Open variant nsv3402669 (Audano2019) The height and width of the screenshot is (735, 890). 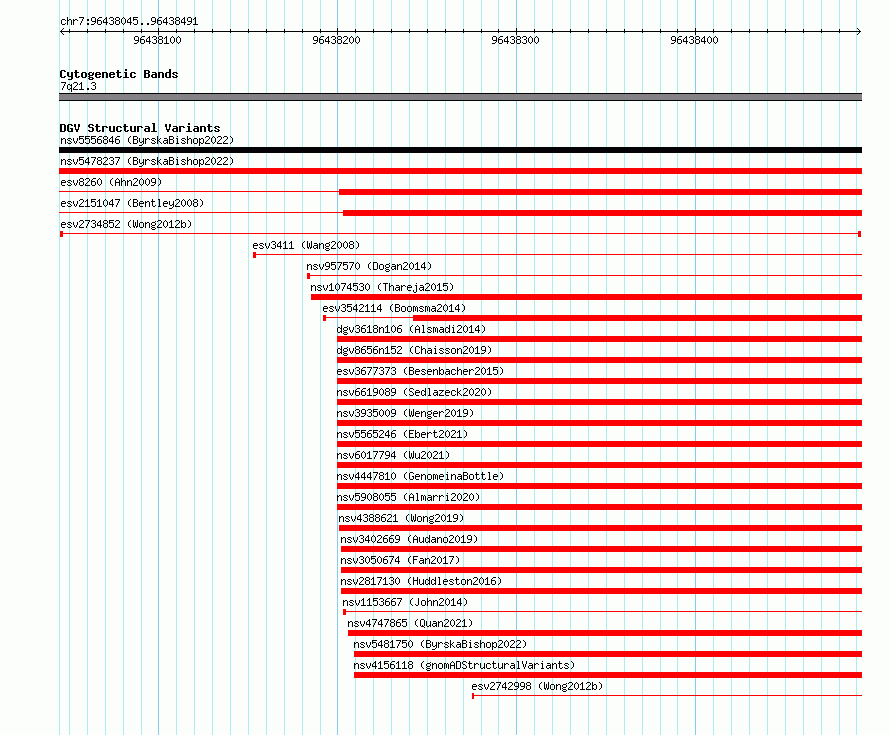[x=409, y=539]
